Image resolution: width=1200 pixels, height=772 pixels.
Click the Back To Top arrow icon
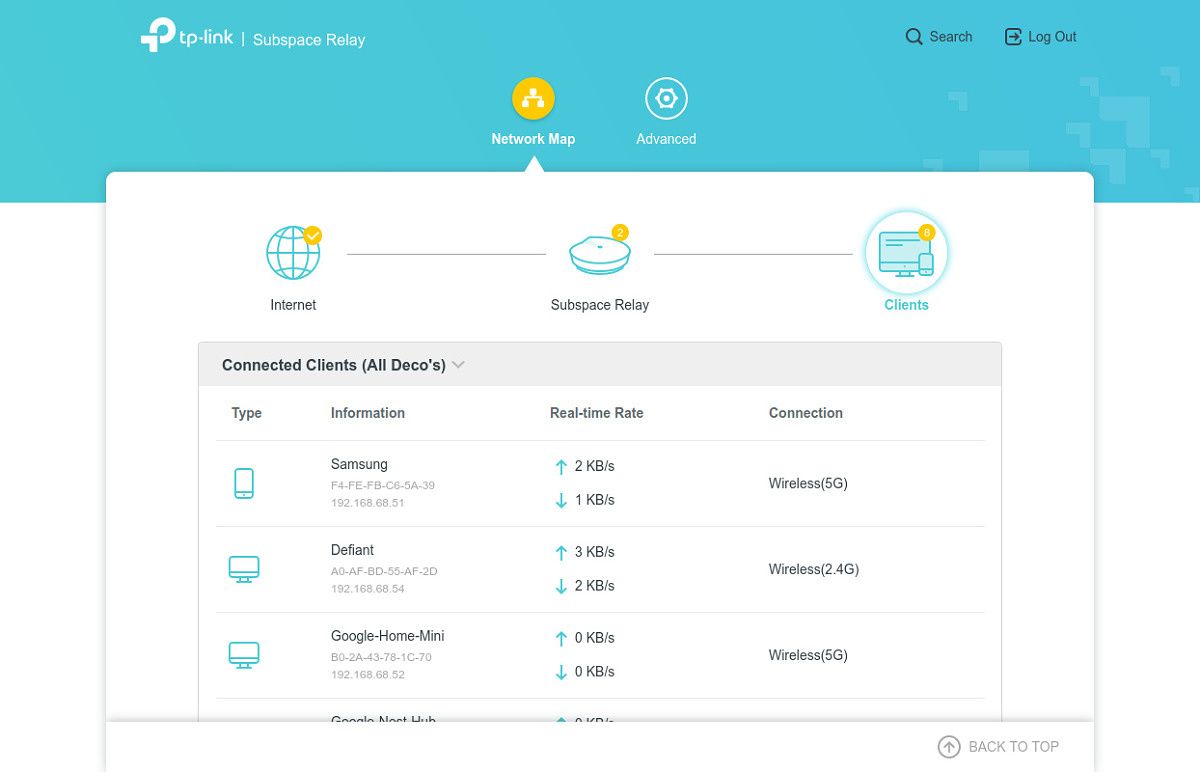pos(948,746)
